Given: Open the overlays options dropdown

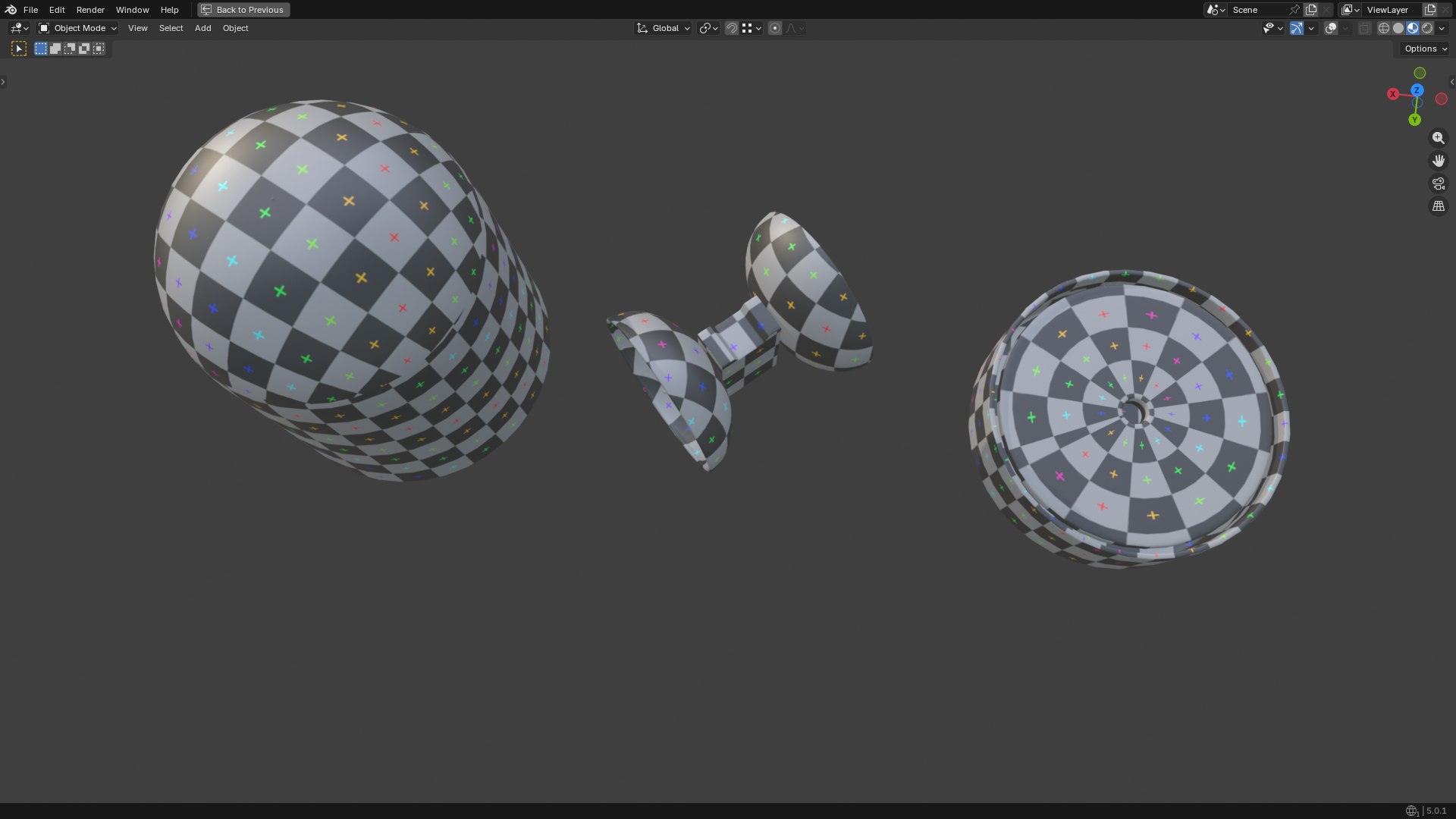Looking at the screenshot, I should (1345, 28).
